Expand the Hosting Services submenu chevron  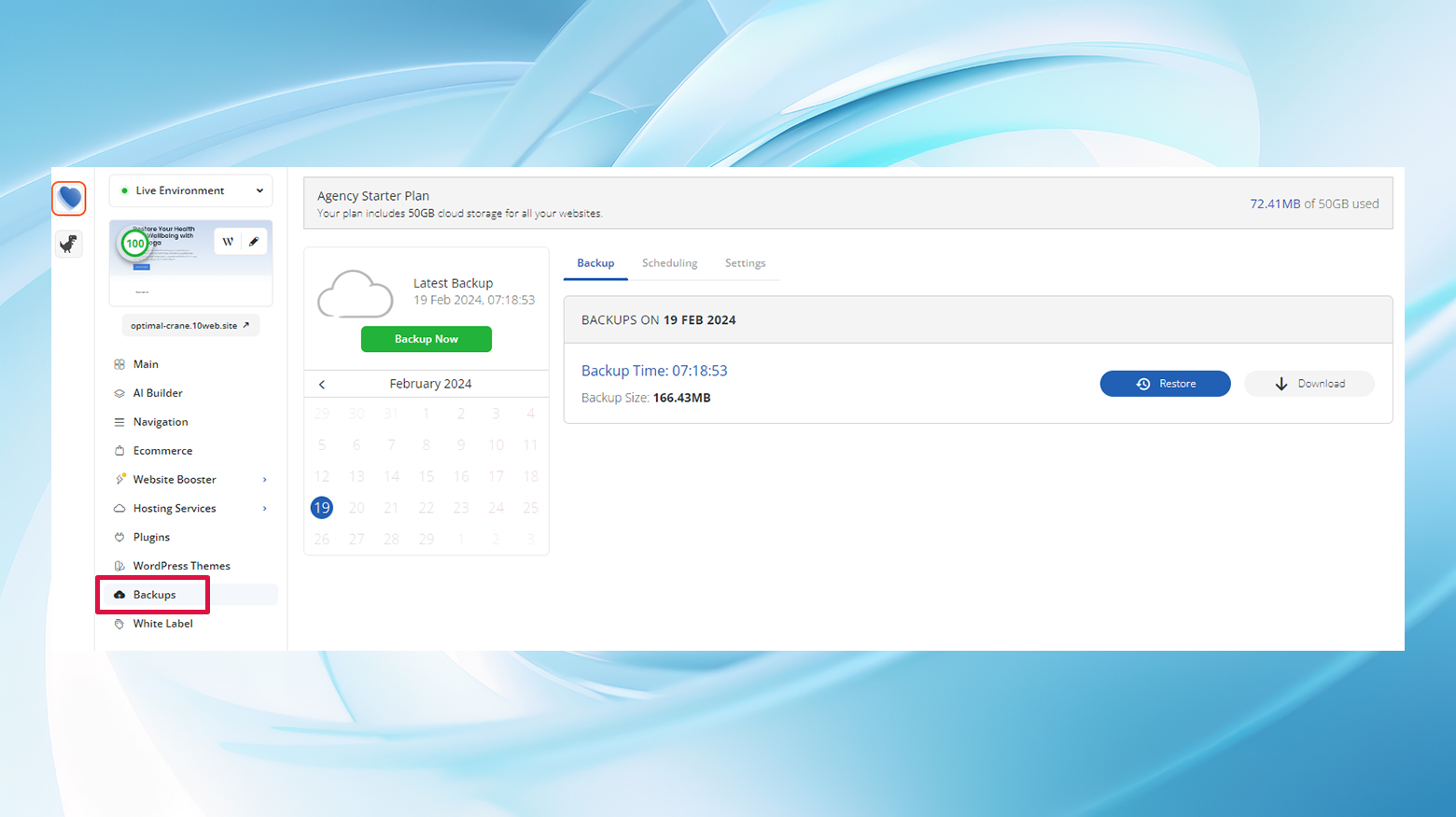pyautogui.click(x=265, y=508)
